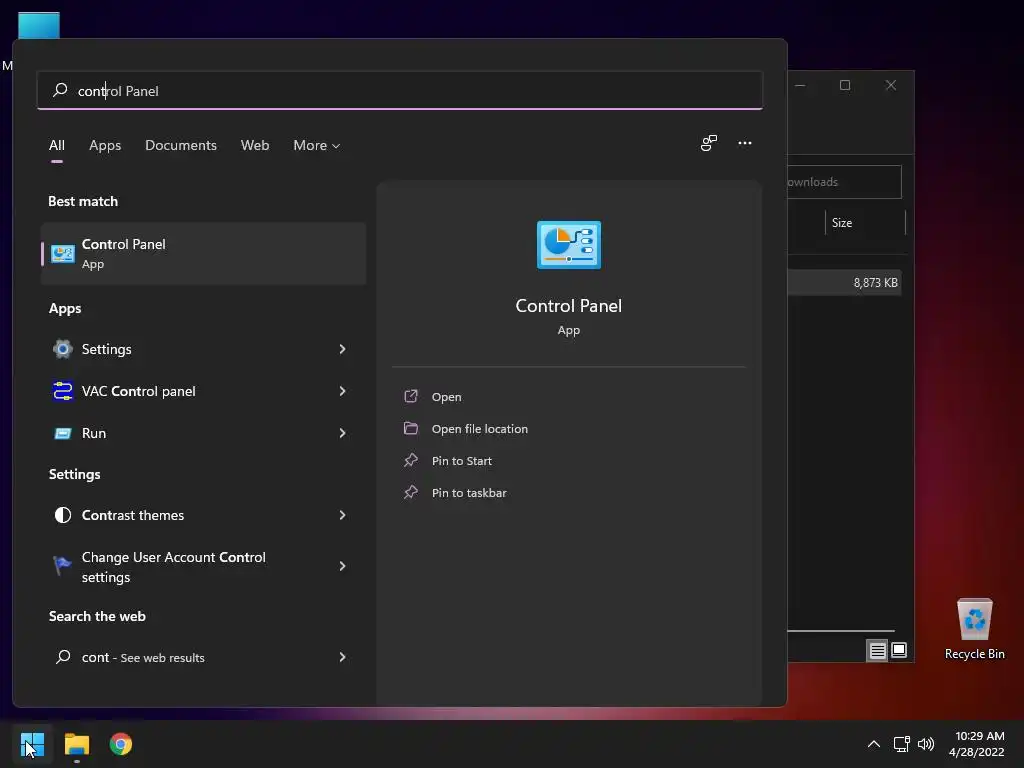Expand the cont web results arrow
Viewport: 1024px width, 768px height.
click(x=342, y=657)
